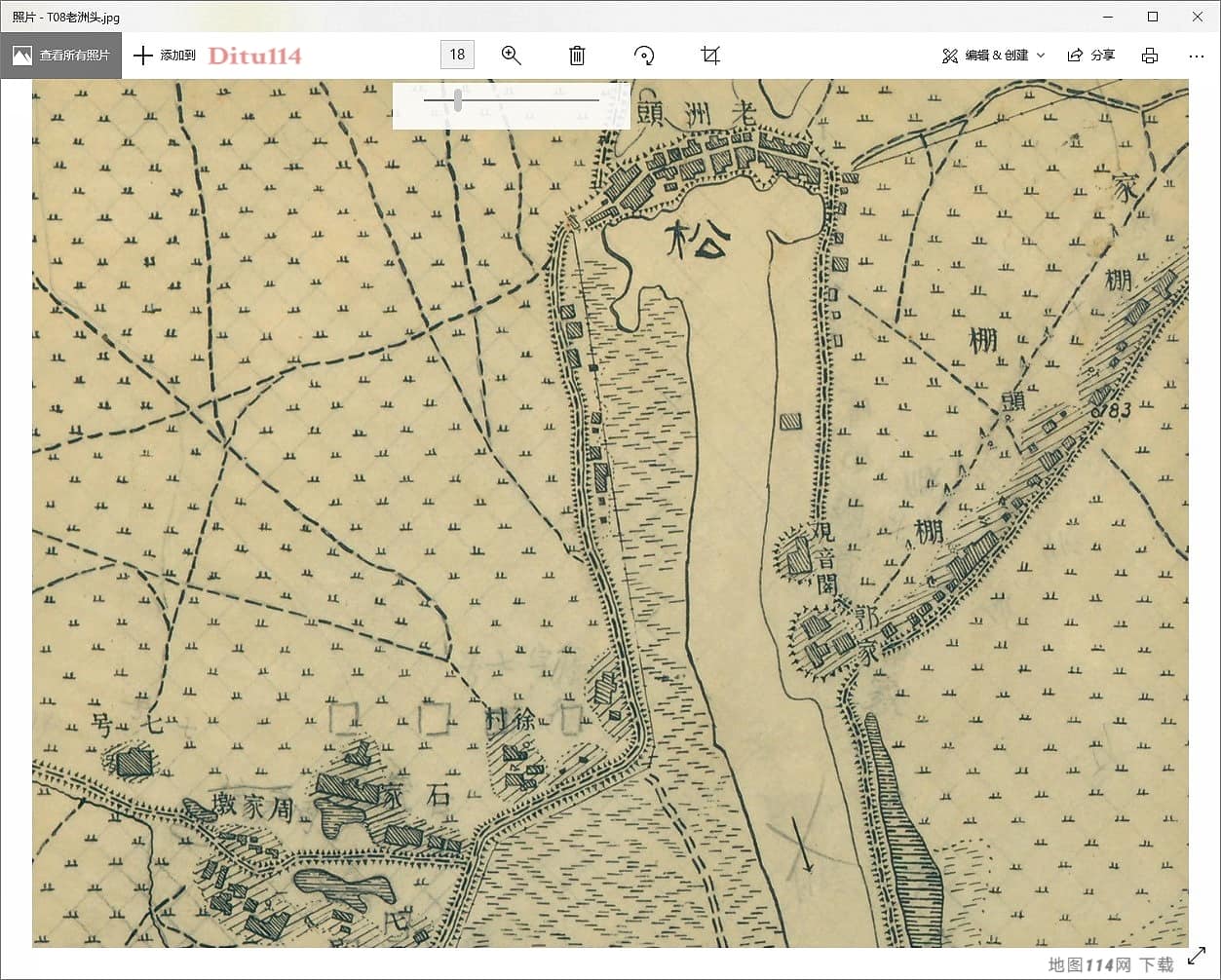Click the 觀音閣 label on the map
The height and width of the screenshot is (980, 1221).
coord(824,558)
